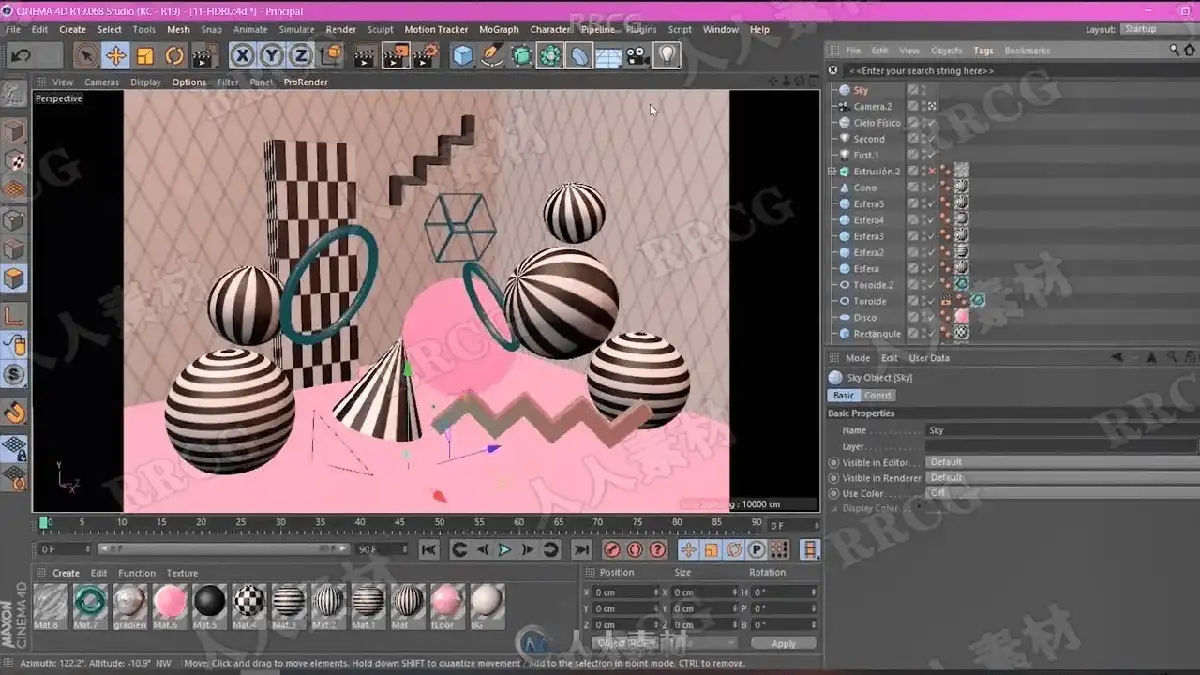Select the Live Selection arrow tool
This screenshot has height=675, width=1200.
87,56
